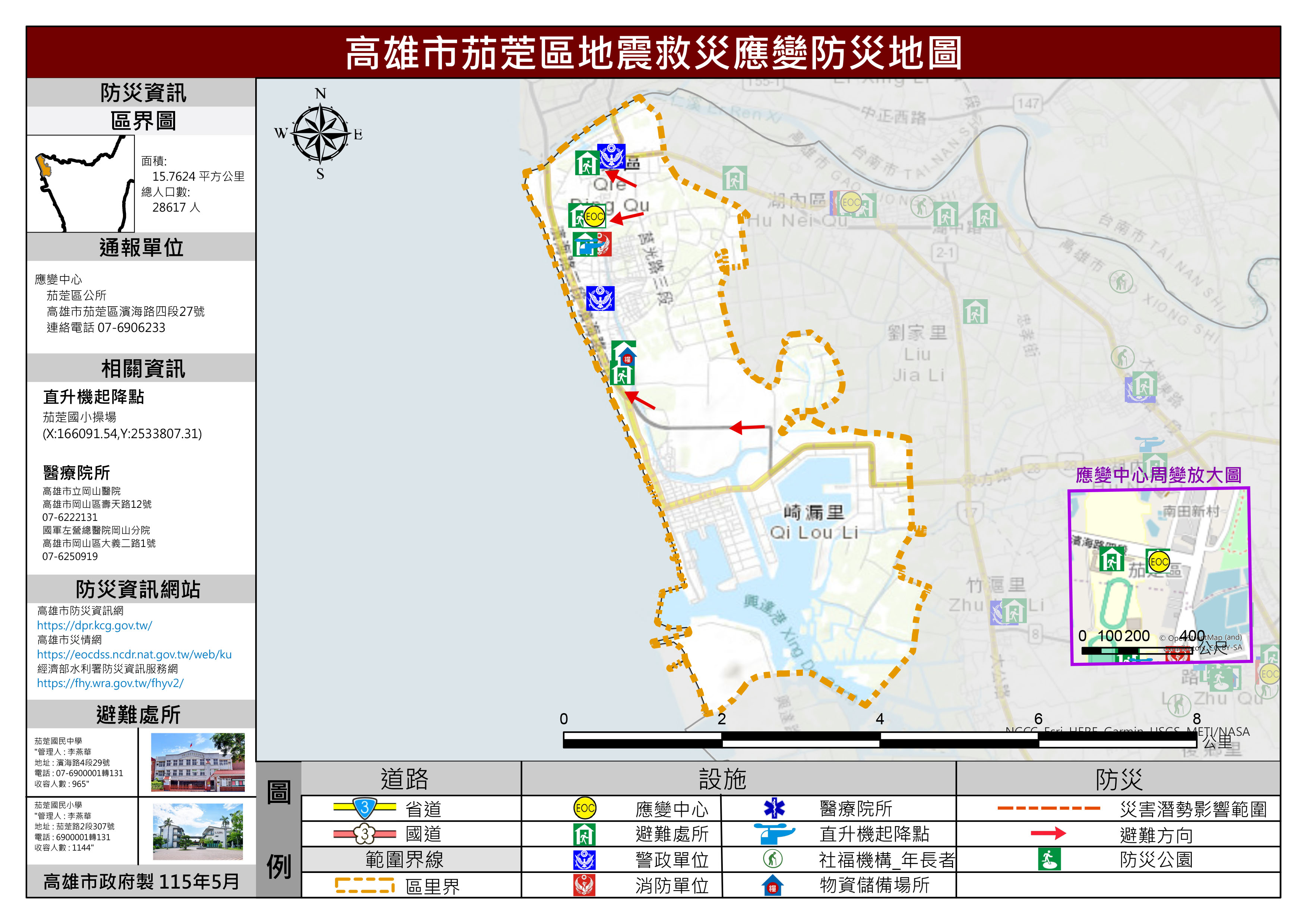The height and width of the screenshot is (924, 1307).
Task: Open the https://dpr.kcg.gov.tw/ link
Action: pyautogui.click(x=95, y=625)
